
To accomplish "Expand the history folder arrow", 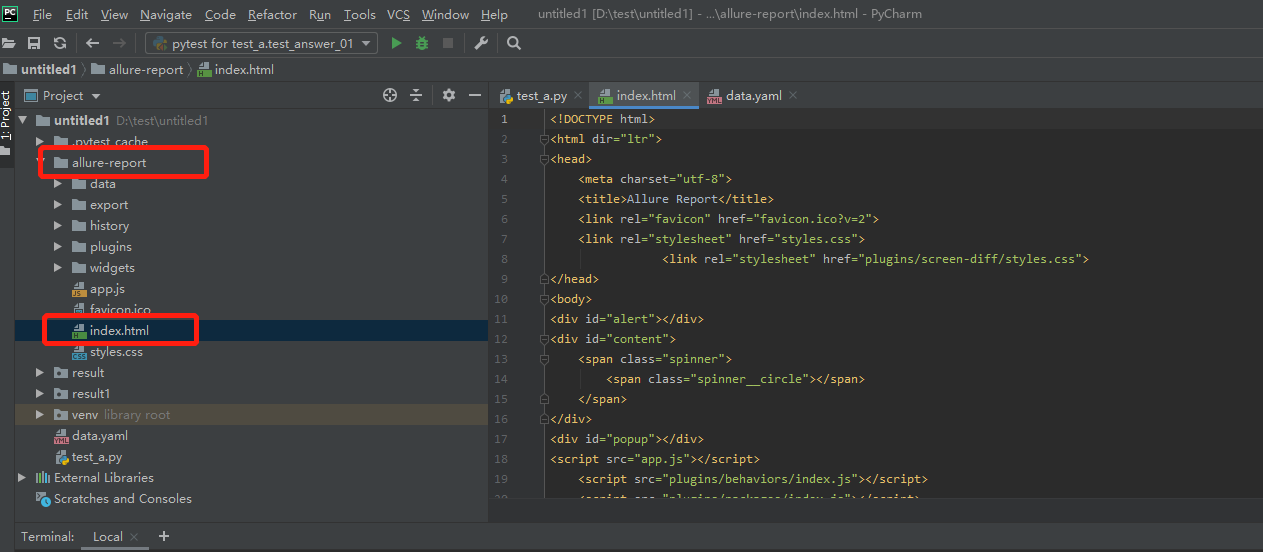I will coord(58,226).
